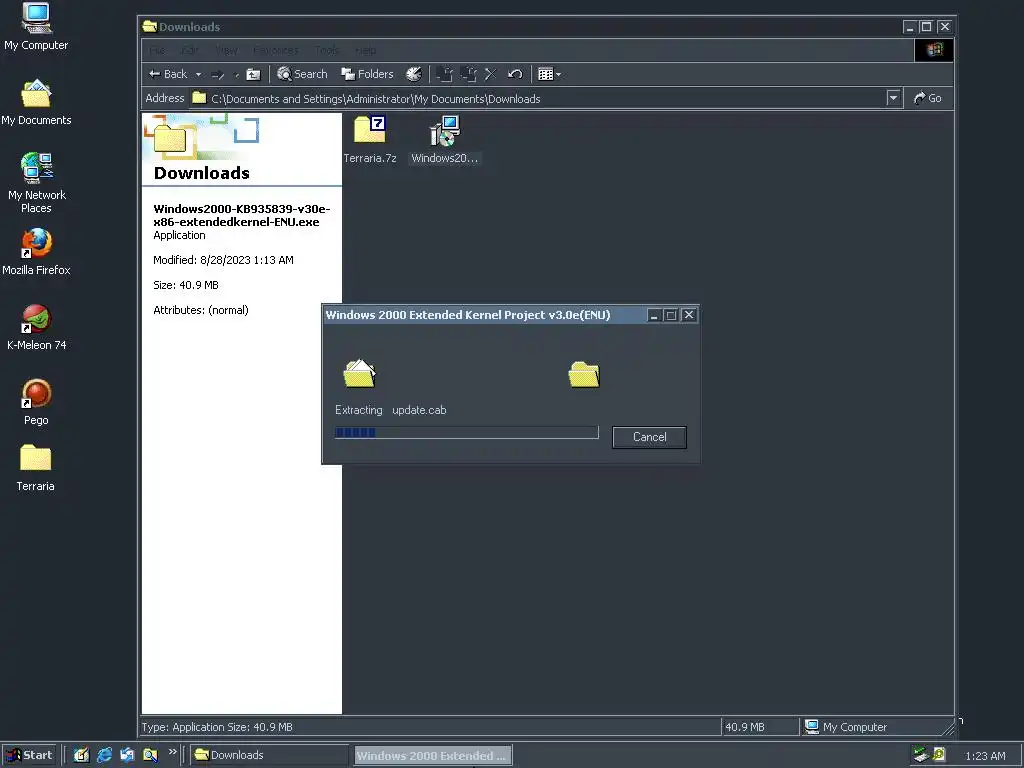The width and height of the screenshot is (1024, 768).
Task: Launch Outlook Express from quick launch
Action: (127, 755)
